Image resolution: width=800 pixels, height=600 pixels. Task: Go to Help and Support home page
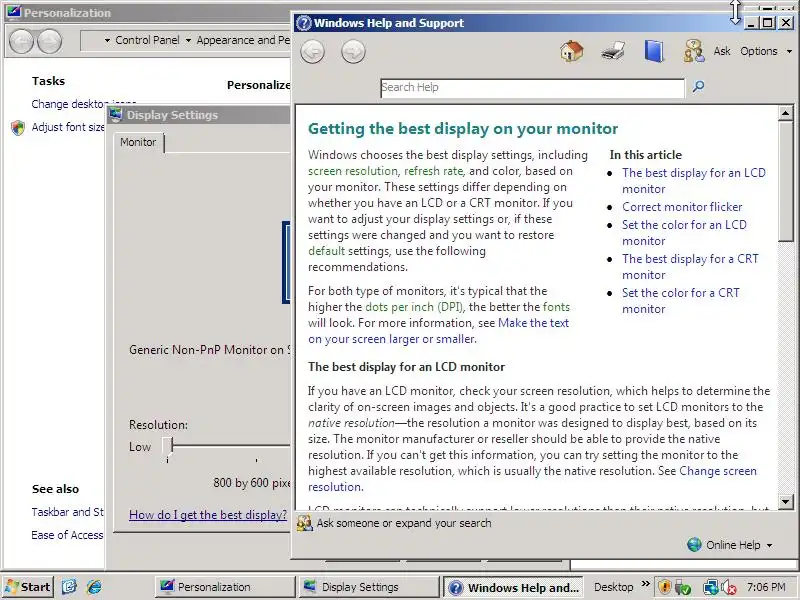[x=571, y=51]
